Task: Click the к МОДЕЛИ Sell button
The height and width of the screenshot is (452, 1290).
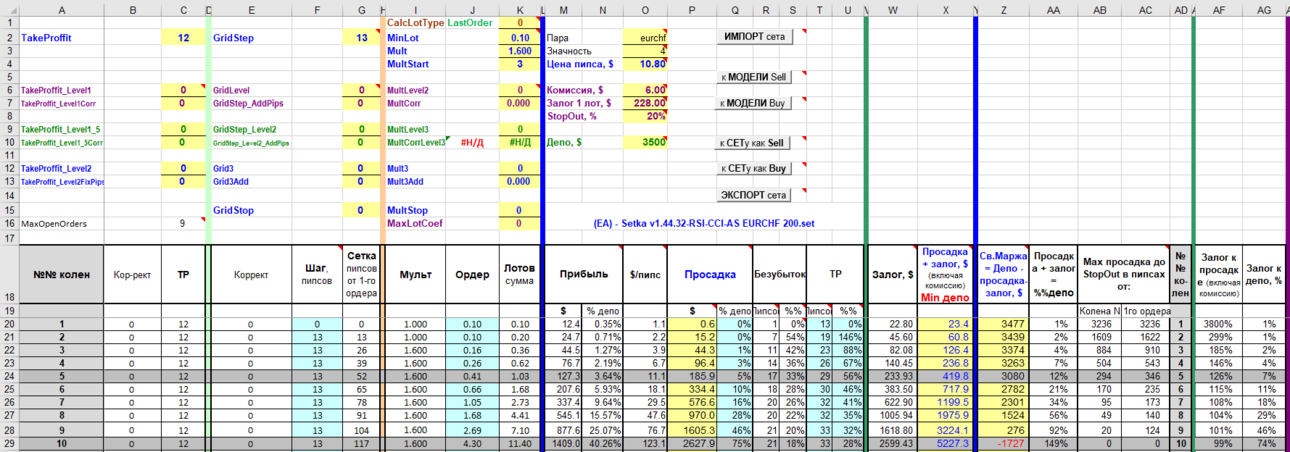Action: pyautogui.click(x=754, y=77)
